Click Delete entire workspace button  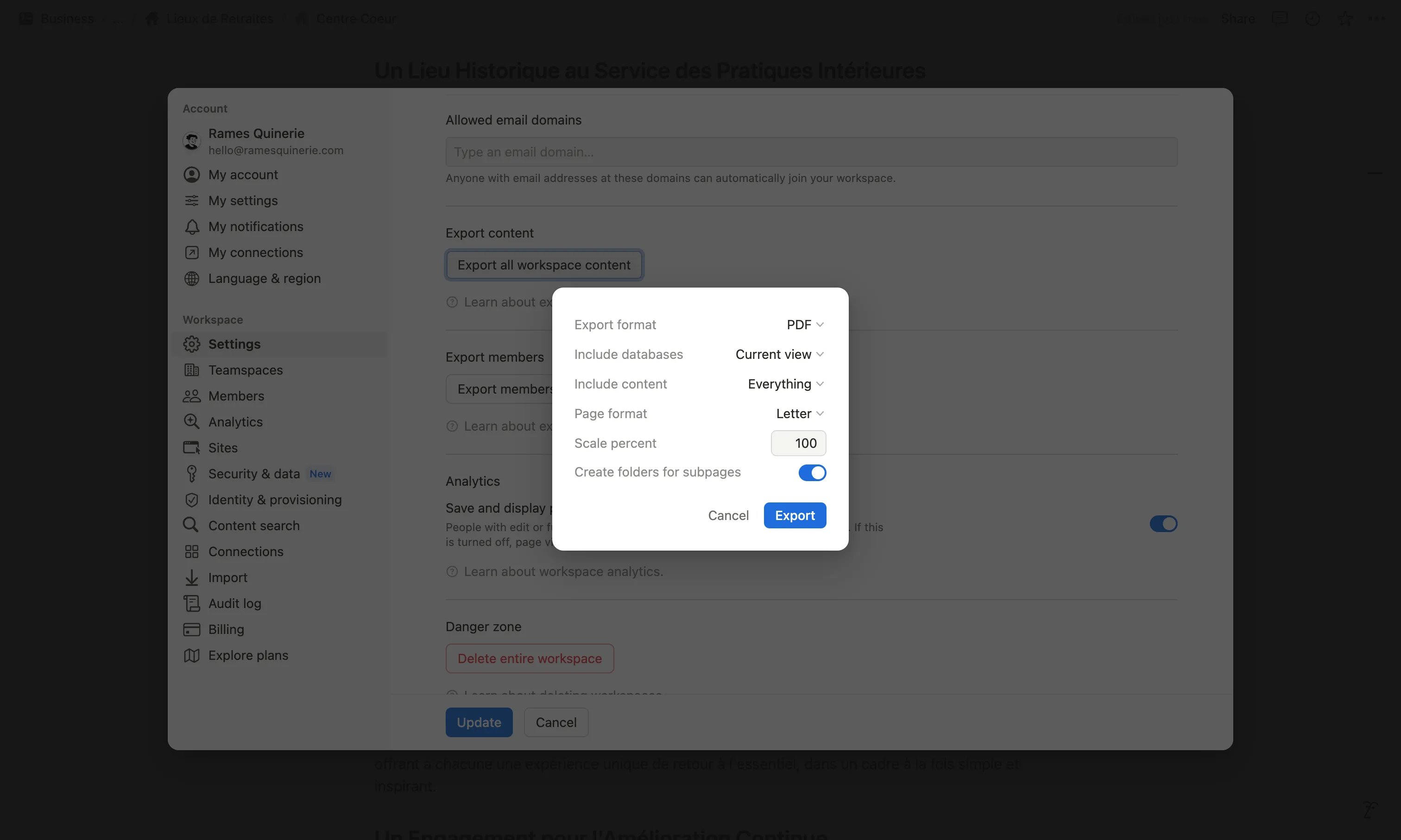tap(530, 658)
